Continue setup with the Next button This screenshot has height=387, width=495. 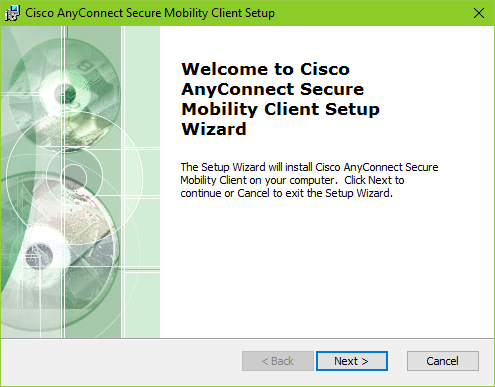[x=352, y=361]
